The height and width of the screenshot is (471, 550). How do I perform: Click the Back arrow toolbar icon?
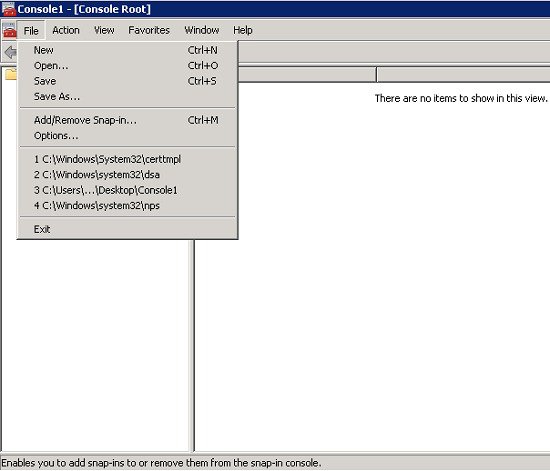tap(11, 53)
